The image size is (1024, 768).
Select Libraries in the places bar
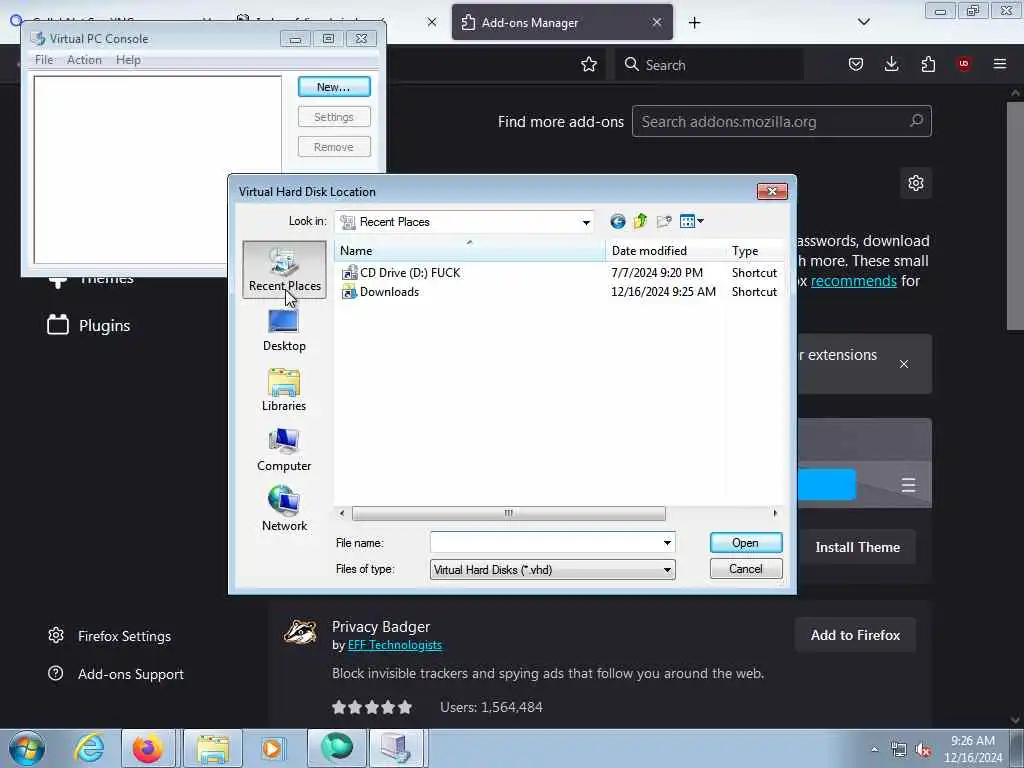point(284,390)
